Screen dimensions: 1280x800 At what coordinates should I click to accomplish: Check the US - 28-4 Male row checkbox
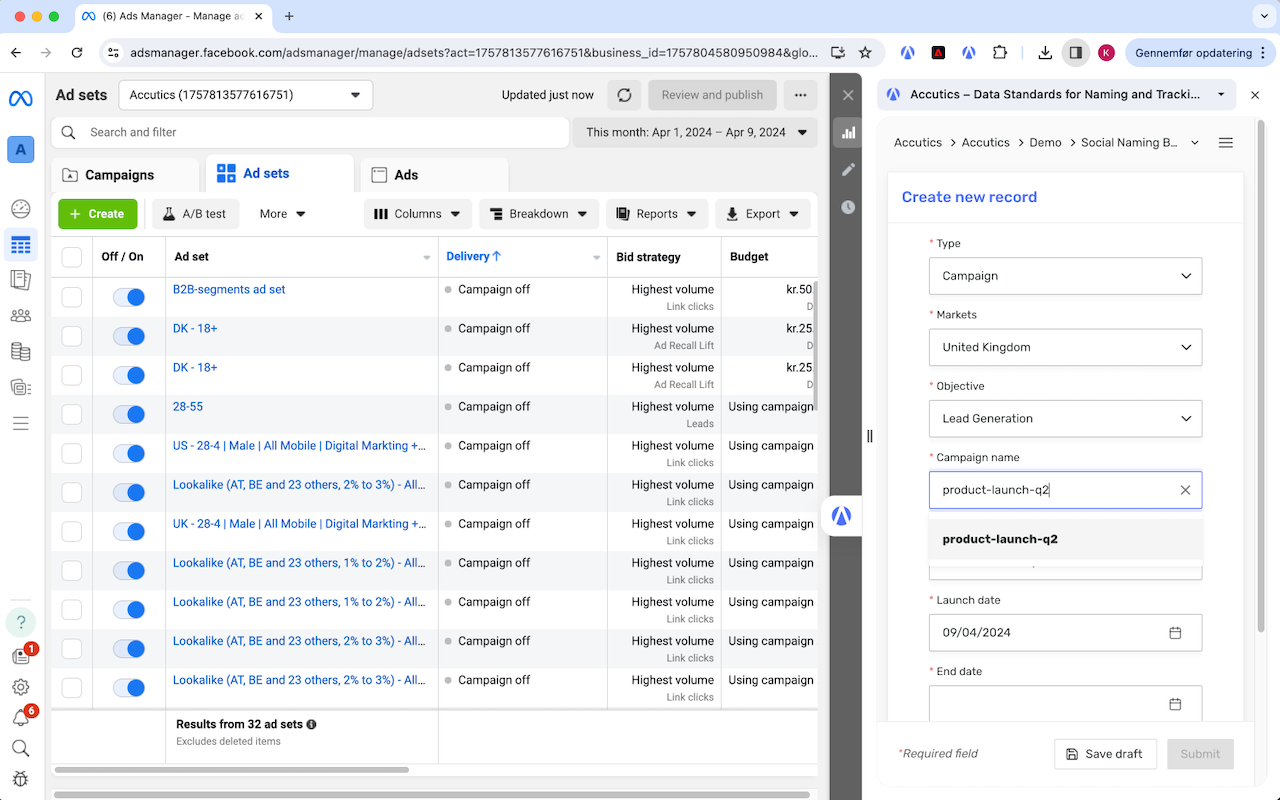pyautogui.click(x=72, y=453)
